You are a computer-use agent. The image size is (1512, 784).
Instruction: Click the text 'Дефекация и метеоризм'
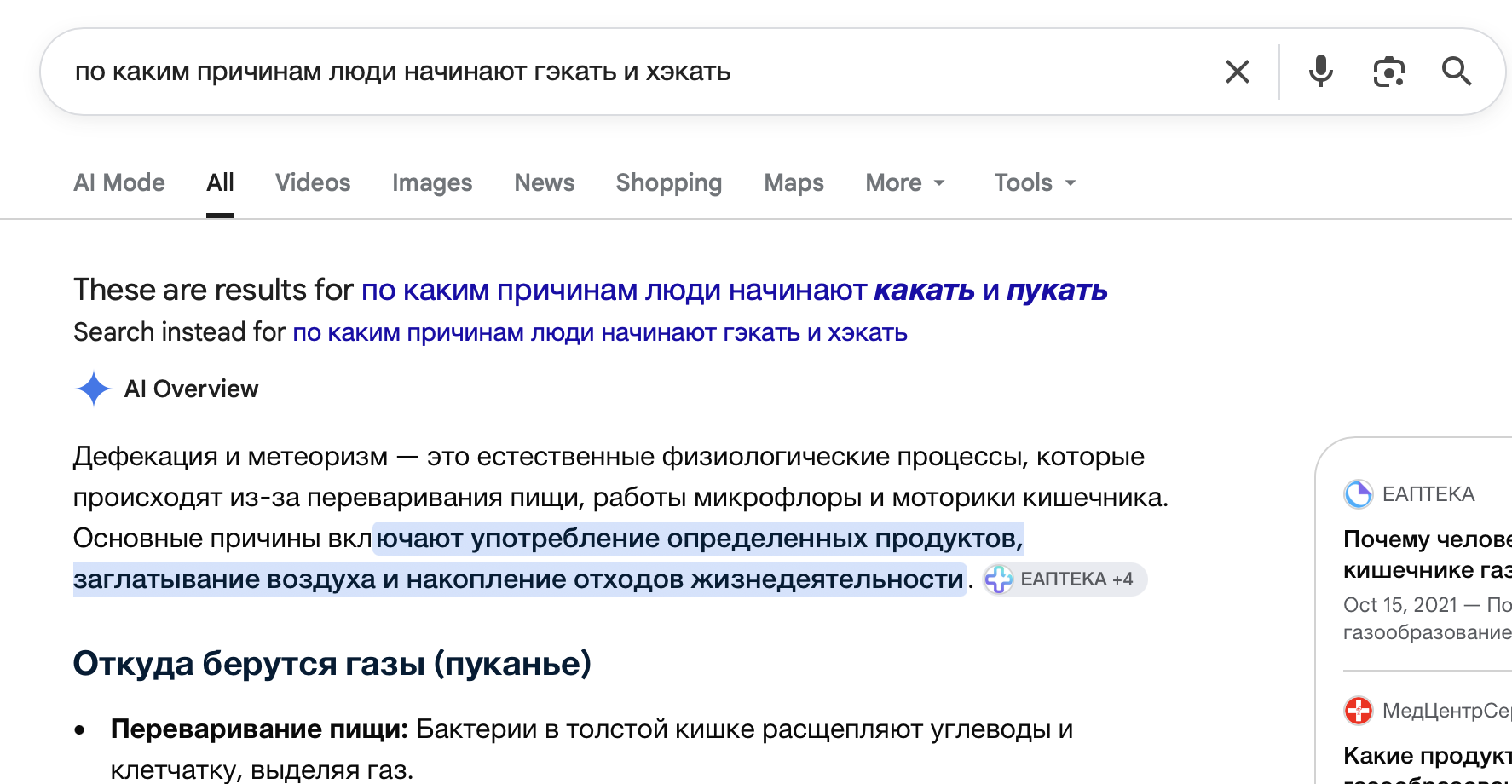(x=230, y=457)
